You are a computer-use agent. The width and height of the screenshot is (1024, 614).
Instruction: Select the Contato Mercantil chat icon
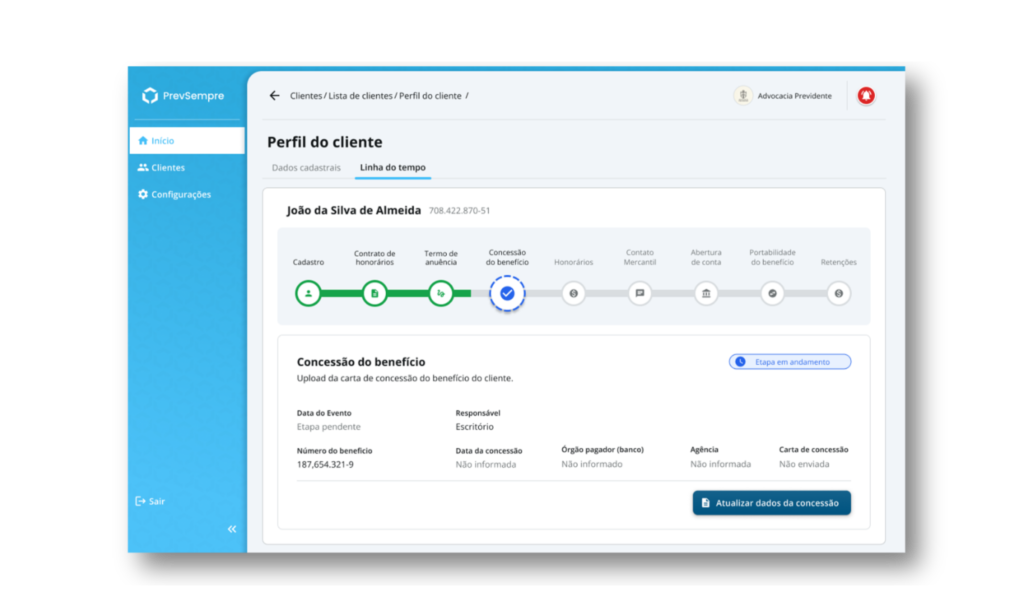tap(640, 294)
